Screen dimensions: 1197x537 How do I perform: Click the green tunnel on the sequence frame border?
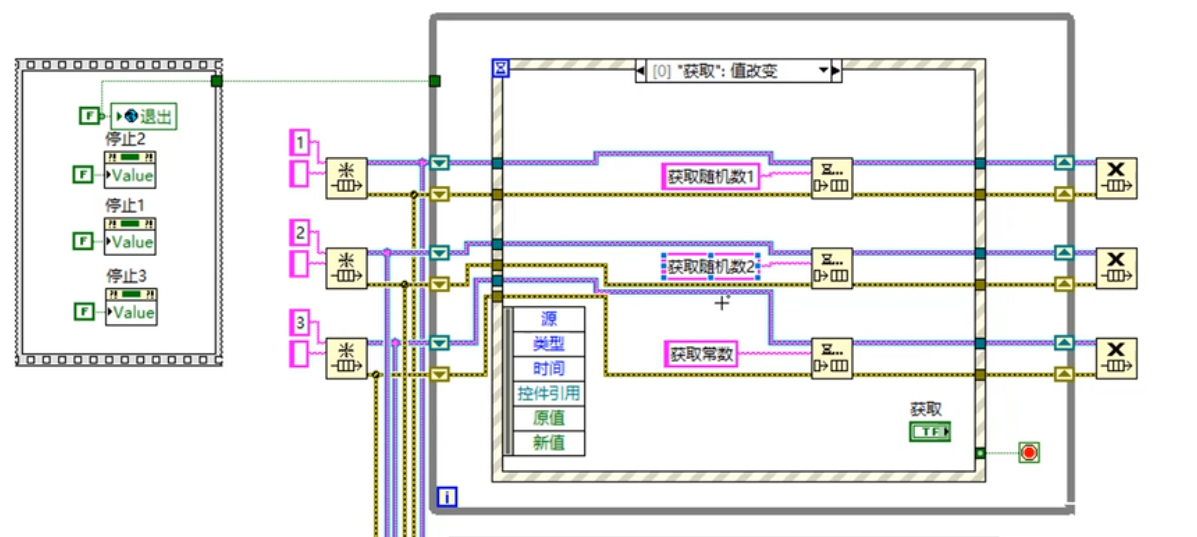coord(217,81)
